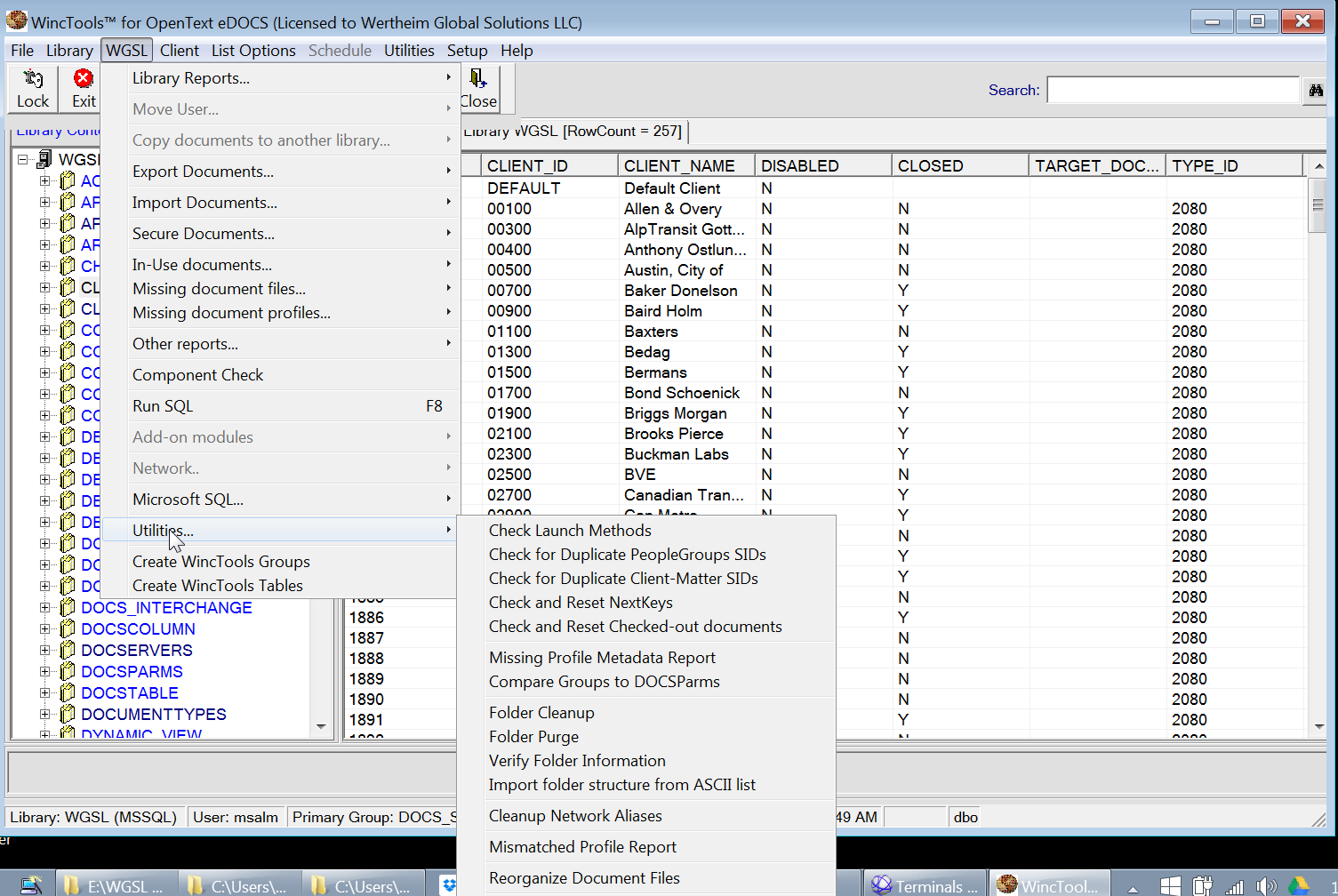Show hidden tray icons arrow

click(1133, 887)
